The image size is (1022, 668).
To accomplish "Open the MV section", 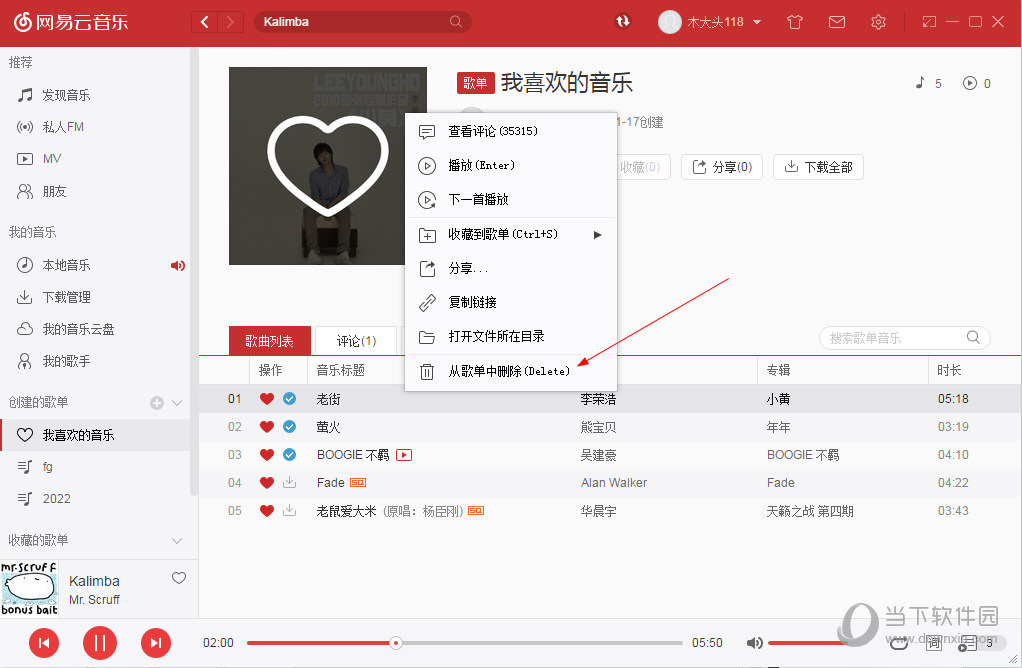I will pyautogui.click(x=55, y=158).
